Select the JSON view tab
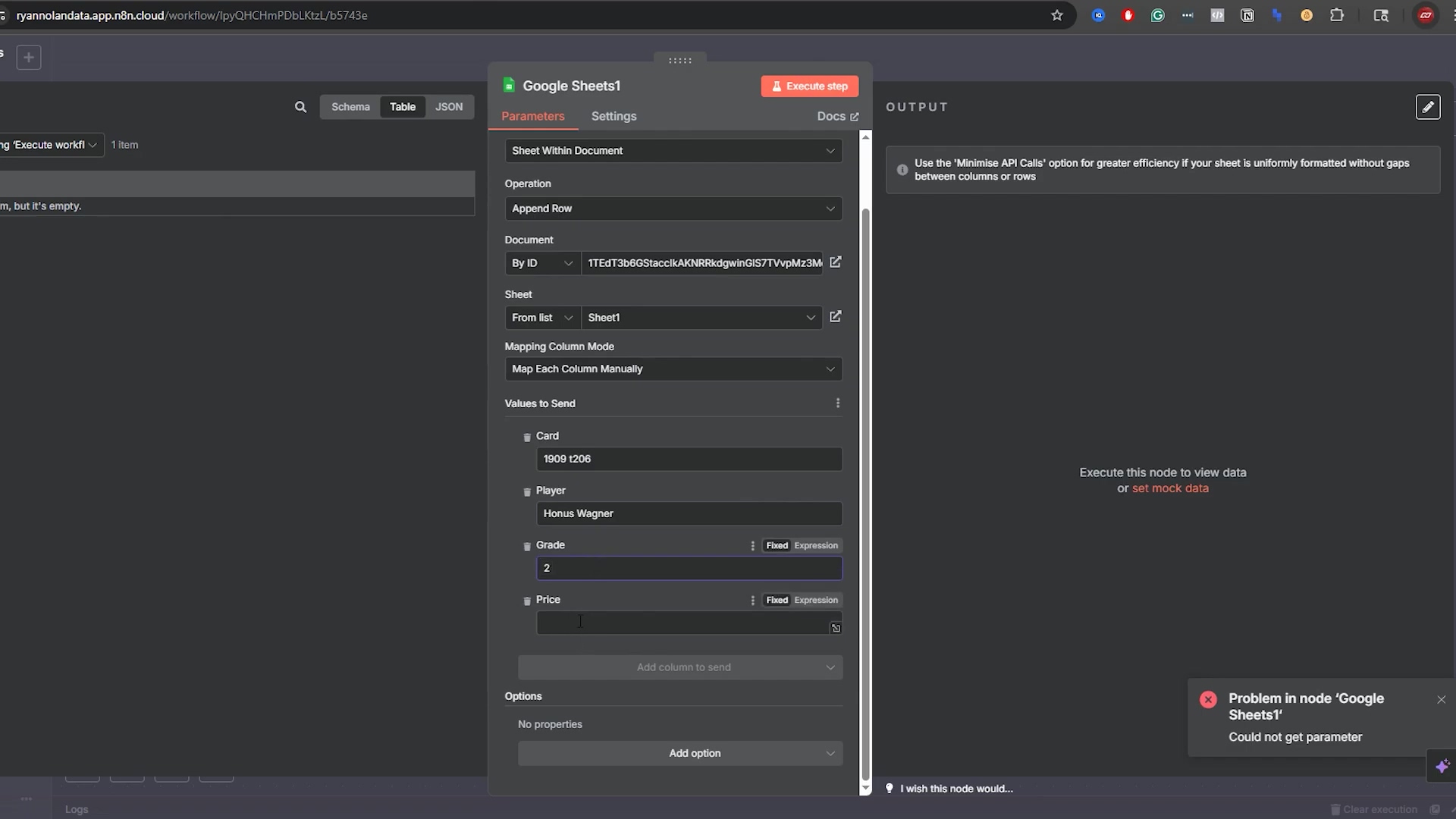The height and width of the screenshot is (819, 1456). click(448, 107)
